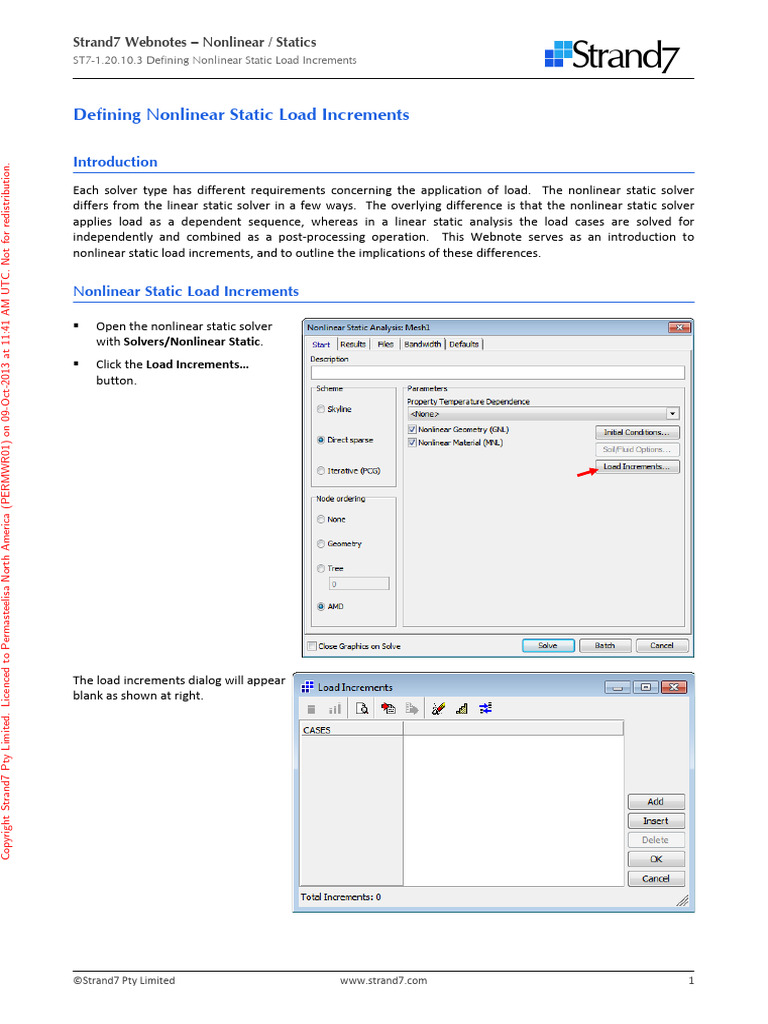768x1024 pixels.
Task: Choose None for node ordering
Action: click(331, 520)
